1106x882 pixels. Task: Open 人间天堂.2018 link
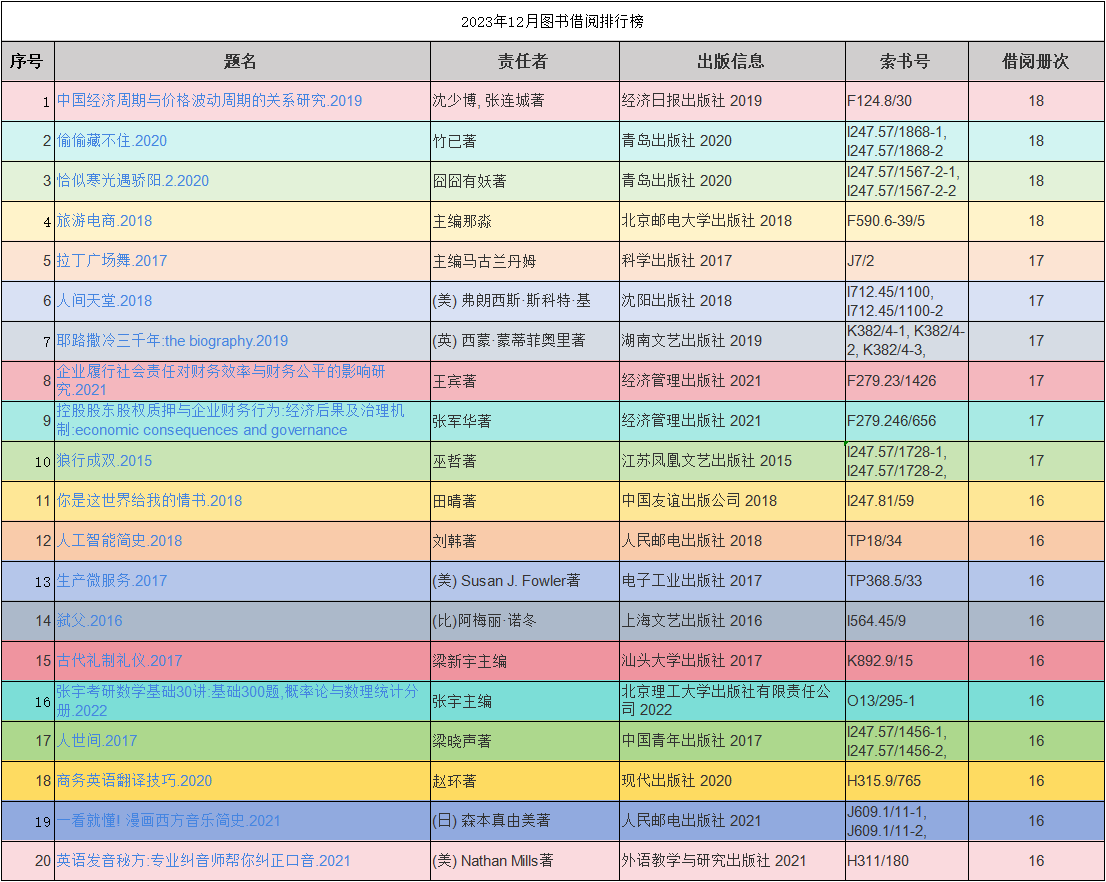104,301
